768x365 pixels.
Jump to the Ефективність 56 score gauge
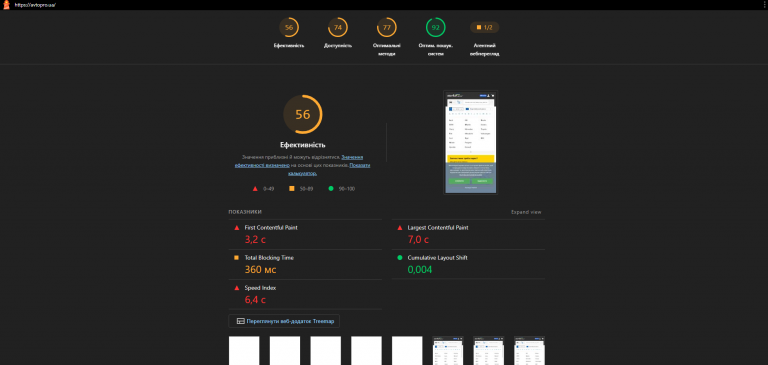[x=289, y=27]
